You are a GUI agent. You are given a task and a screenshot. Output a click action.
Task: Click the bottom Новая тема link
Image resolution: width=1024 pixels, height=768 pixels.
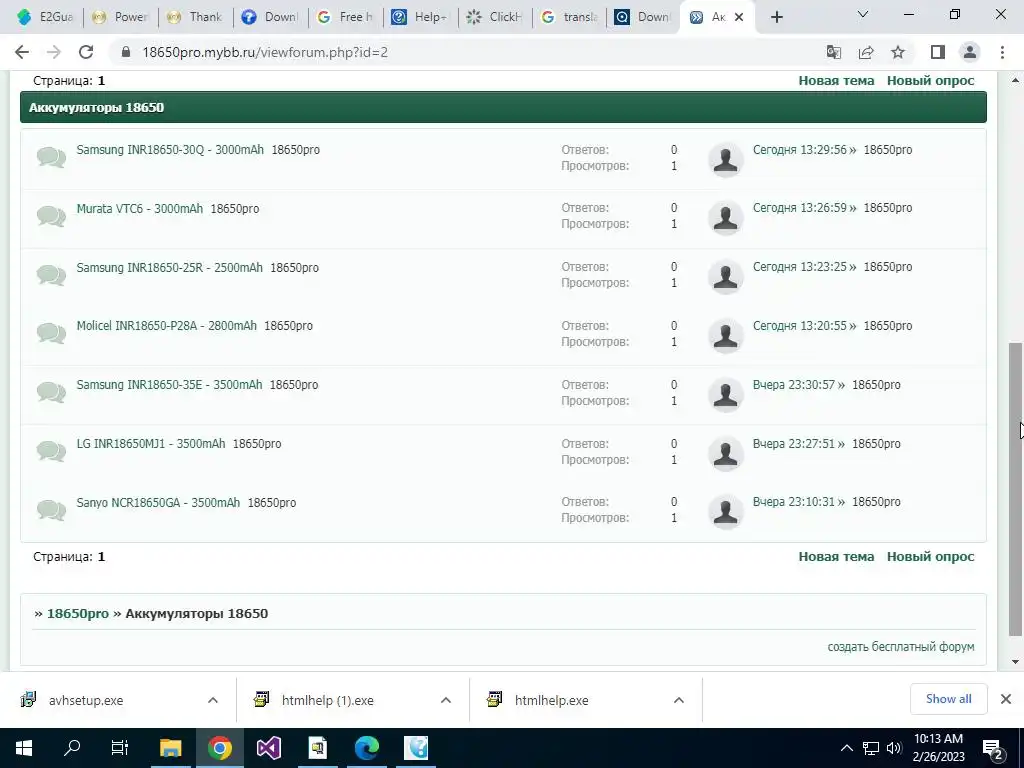tap(836, 556)
